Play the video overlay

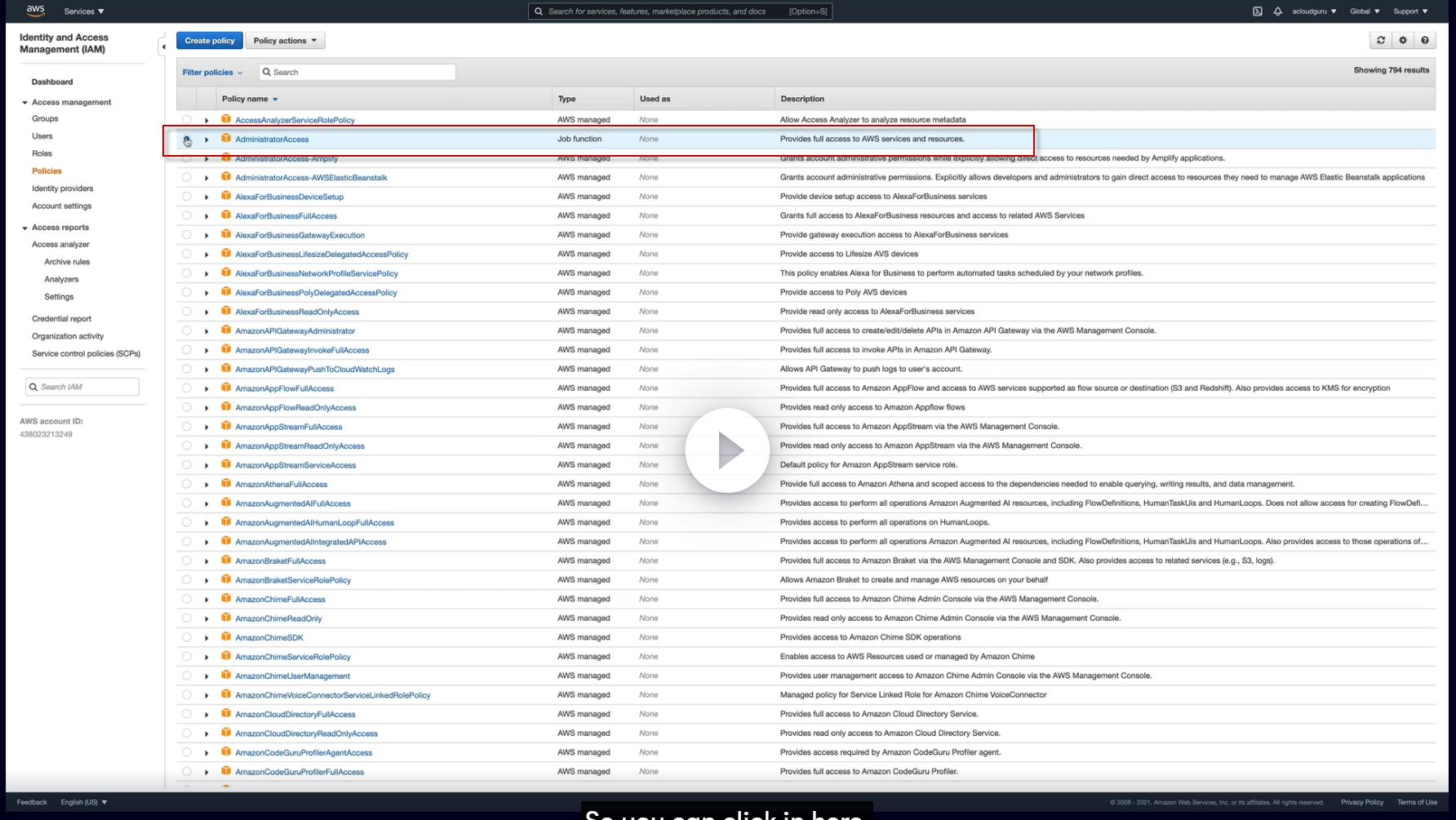pos(727,450)
